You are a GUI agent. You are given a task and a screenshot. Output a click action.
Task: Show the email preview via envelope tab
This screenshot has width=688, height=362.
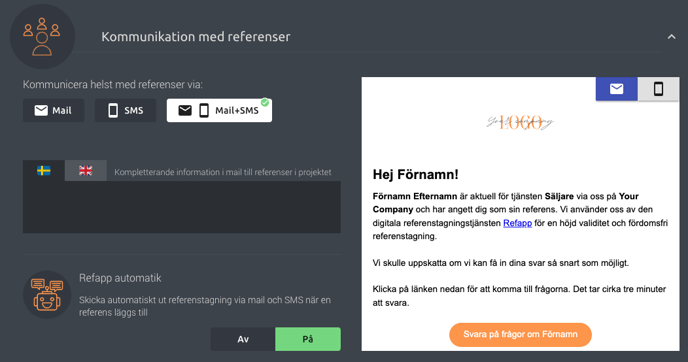coord(616,89)
